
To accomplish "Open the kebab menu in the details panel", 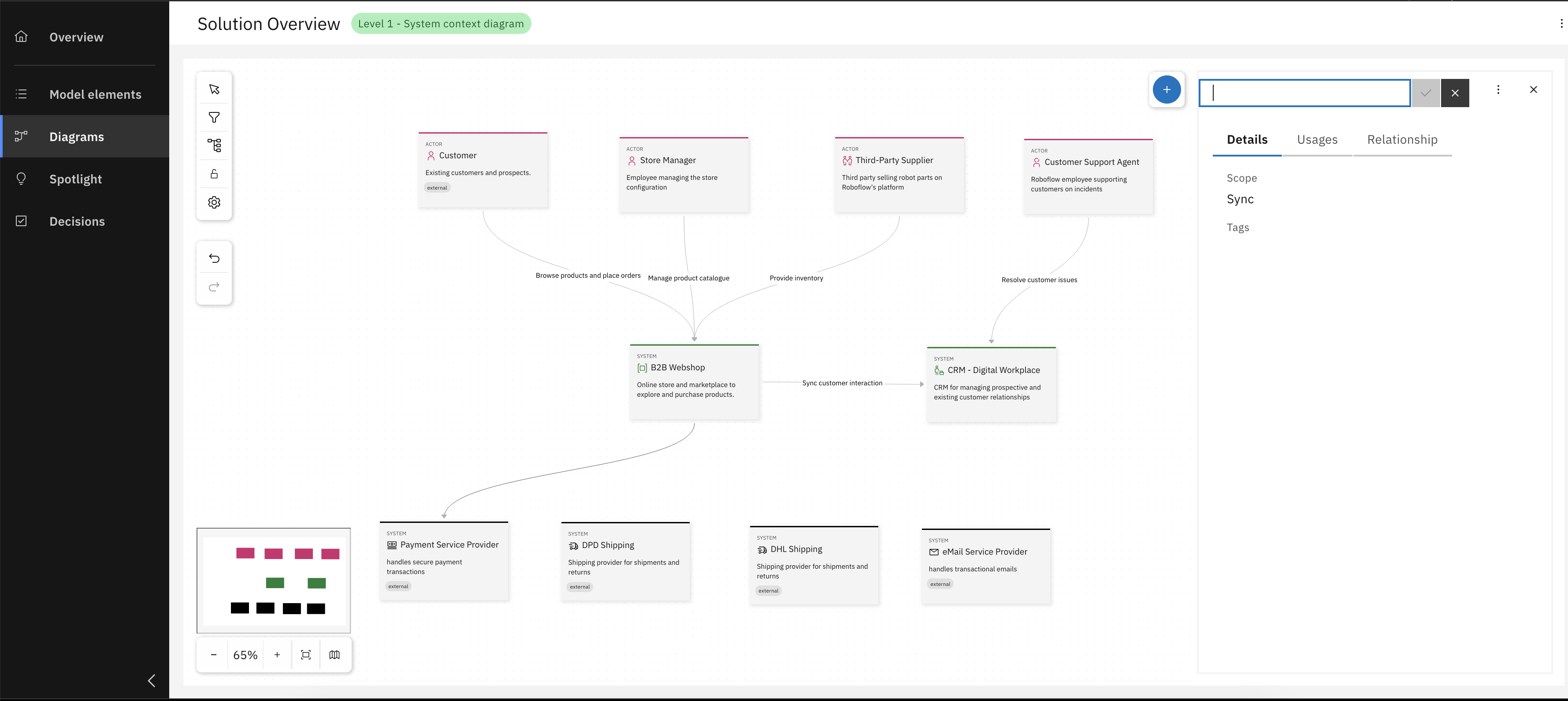I will [1499, 89].
